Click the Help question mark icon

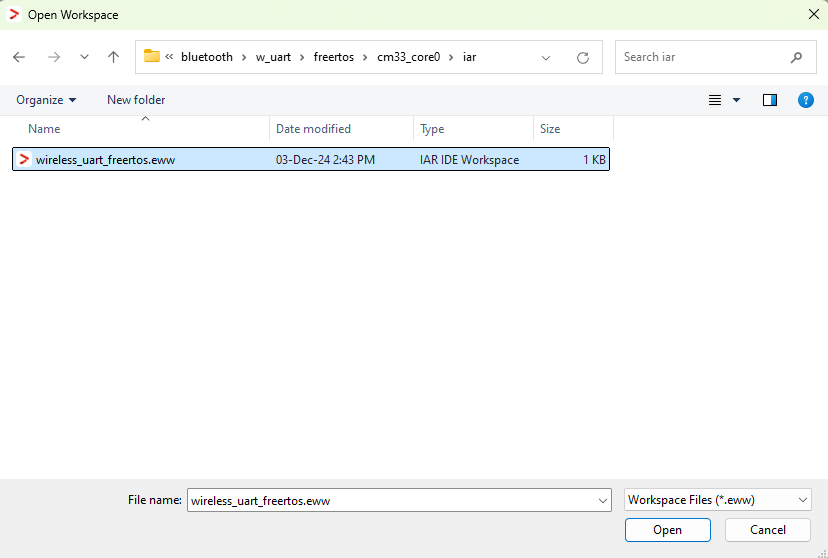point(805,100)
